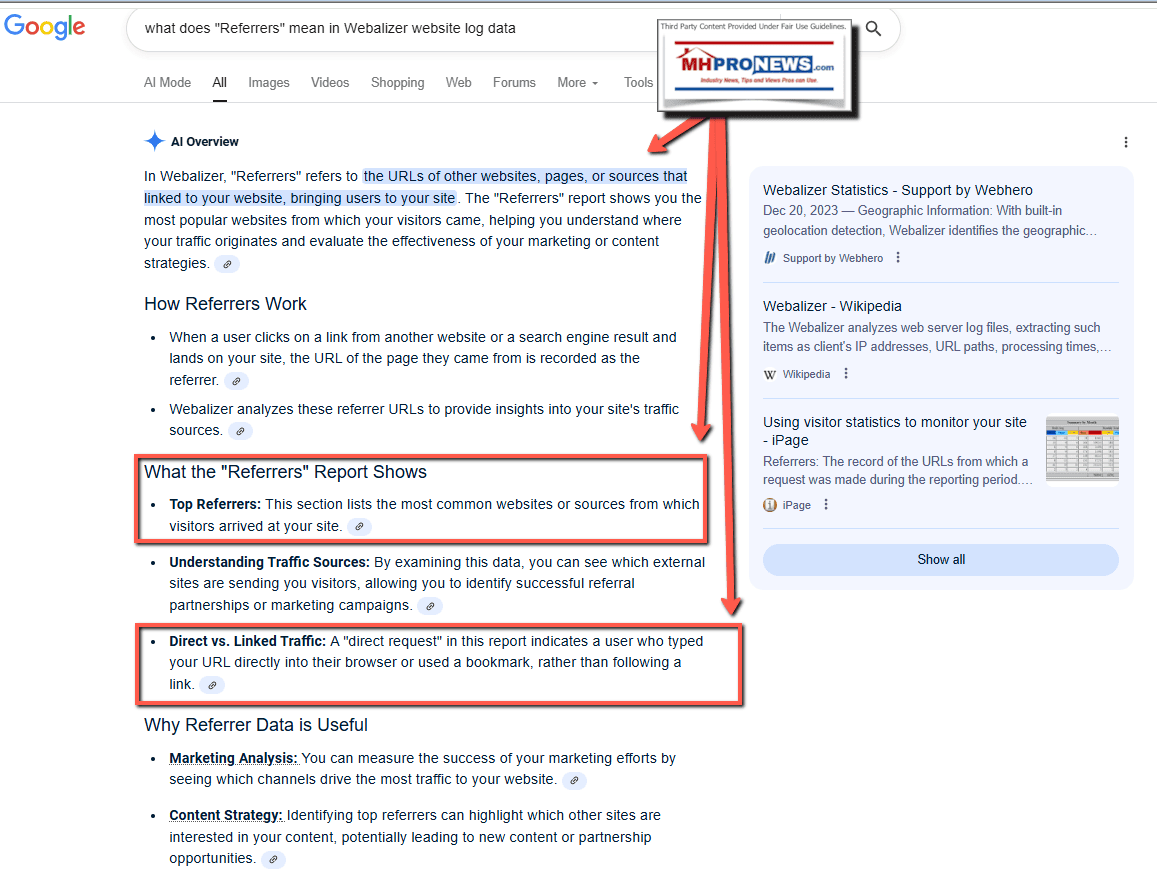Switch to Shopping tab
The height and width of the screenshot is (878, 1157).
398,83
